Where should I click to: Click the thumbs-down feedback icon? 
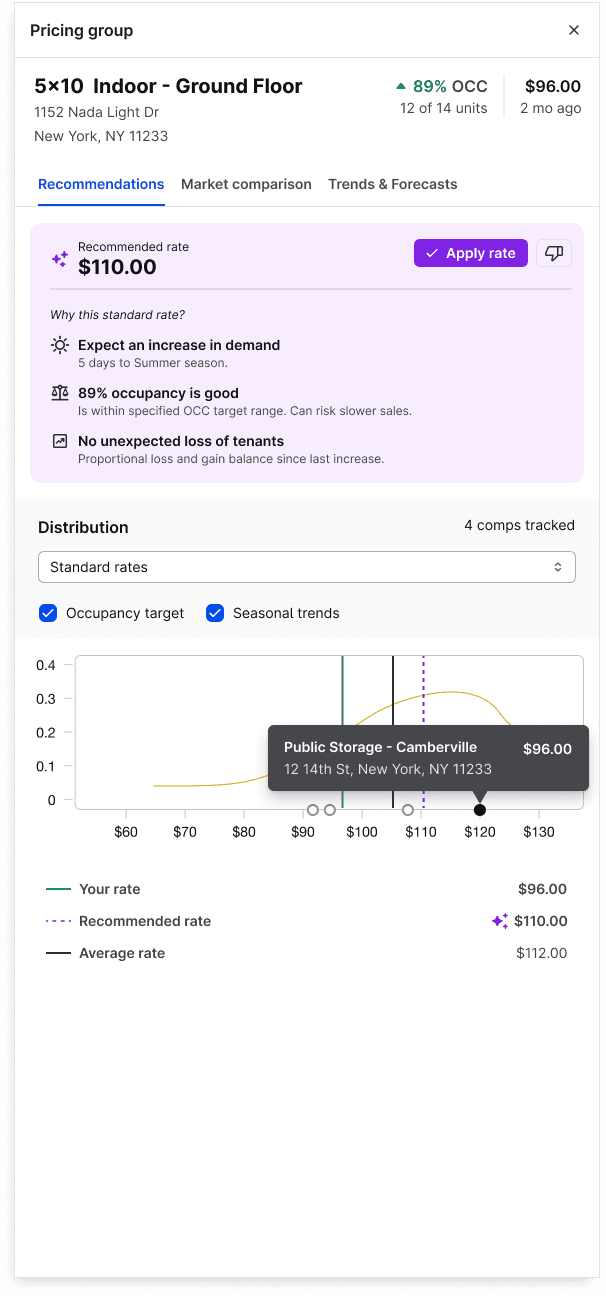[x=554, y=254]
